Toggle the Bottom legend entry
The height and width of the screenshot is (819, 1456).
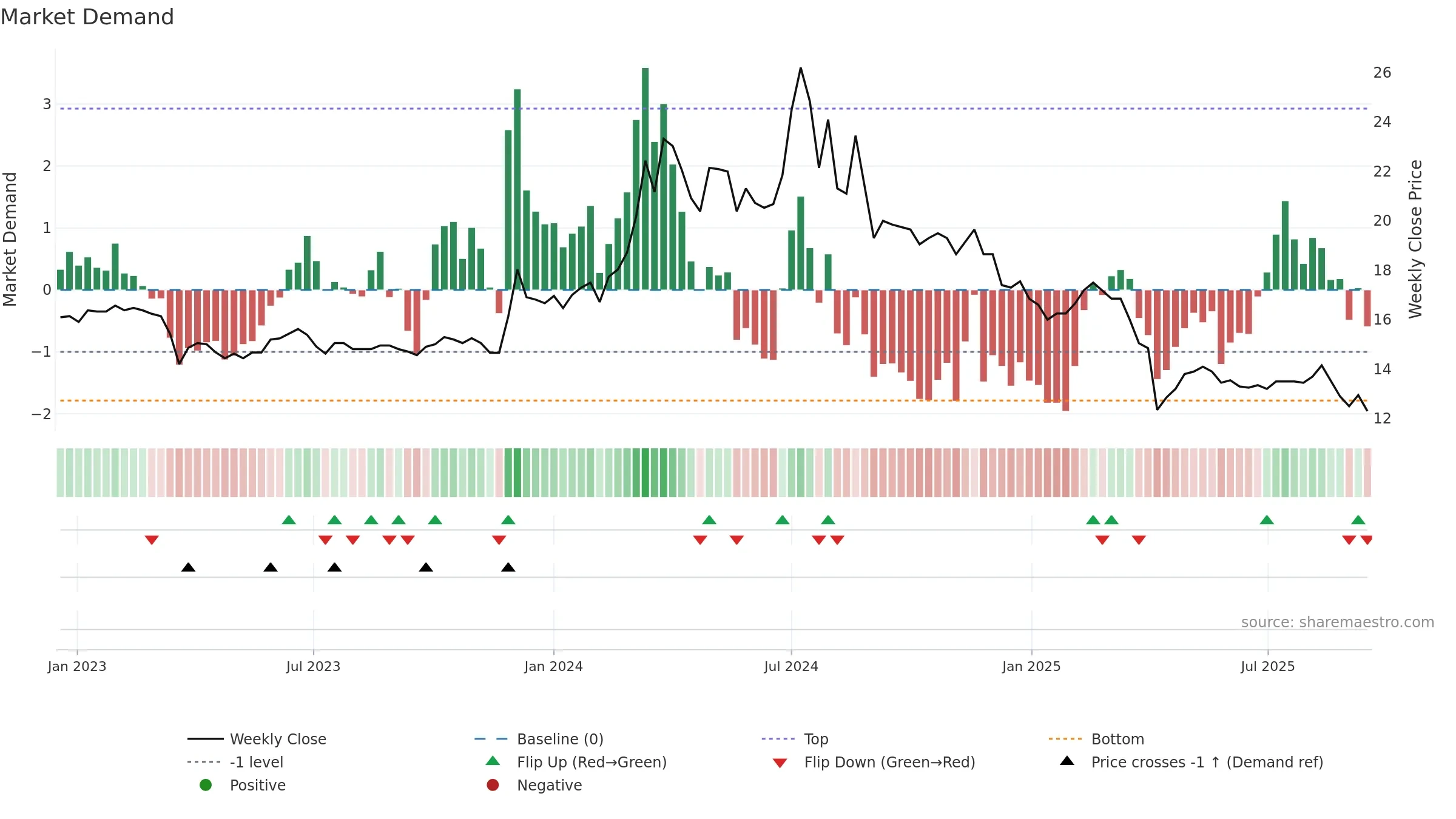(x=1096, y=739)
